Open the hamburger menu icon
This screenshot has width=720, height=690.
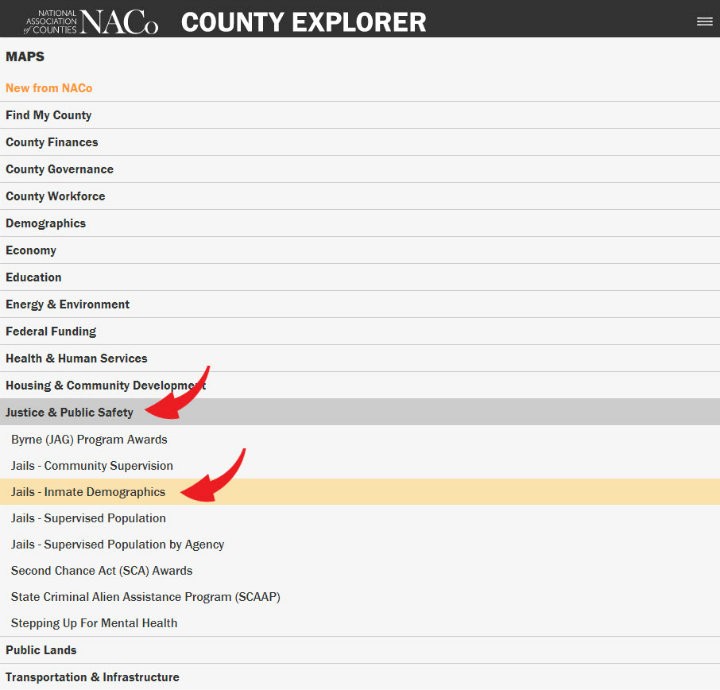704,21
